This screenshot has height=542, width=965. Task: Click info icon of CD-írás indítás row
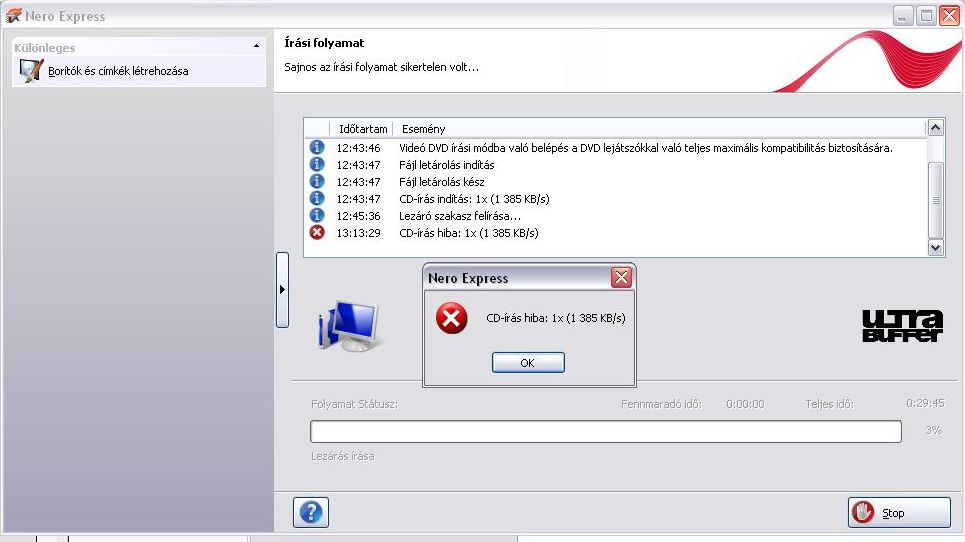317,198
